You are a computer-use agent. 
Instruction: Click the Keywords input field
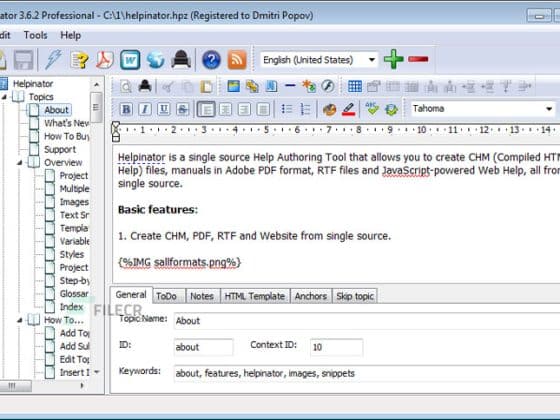[x=367, y=373]
